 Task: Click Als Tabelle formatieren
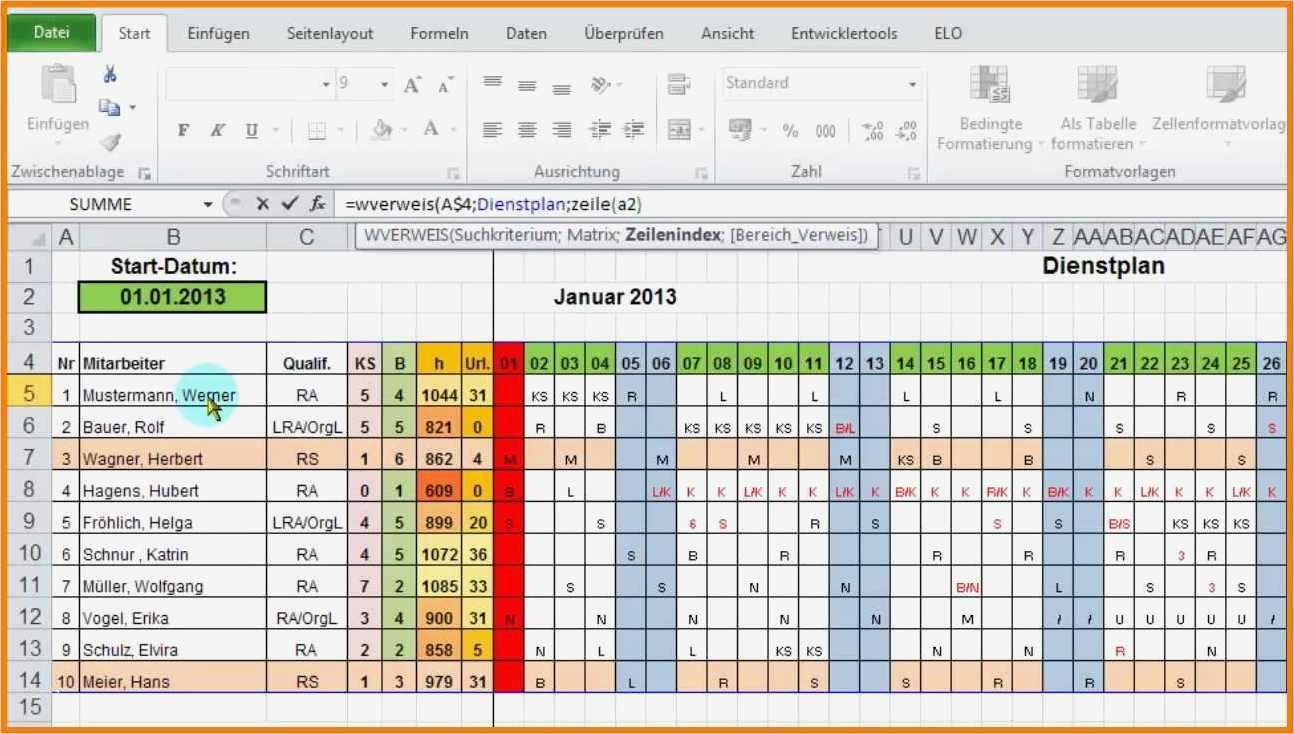tap(1095, 105)
